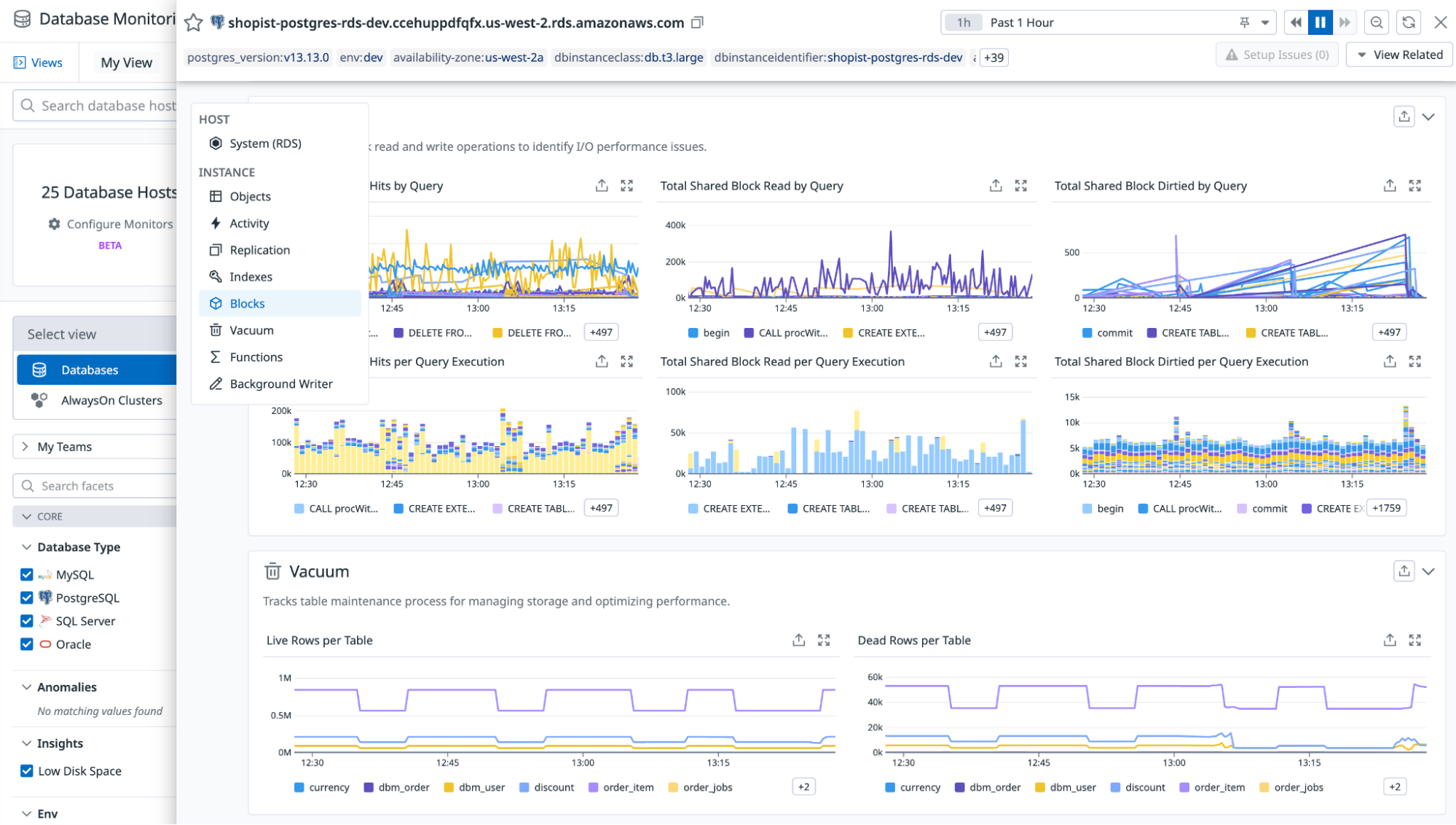1456x825 pixels.
Task: Click the Search facets input field
Action: (x=95, y=485)
